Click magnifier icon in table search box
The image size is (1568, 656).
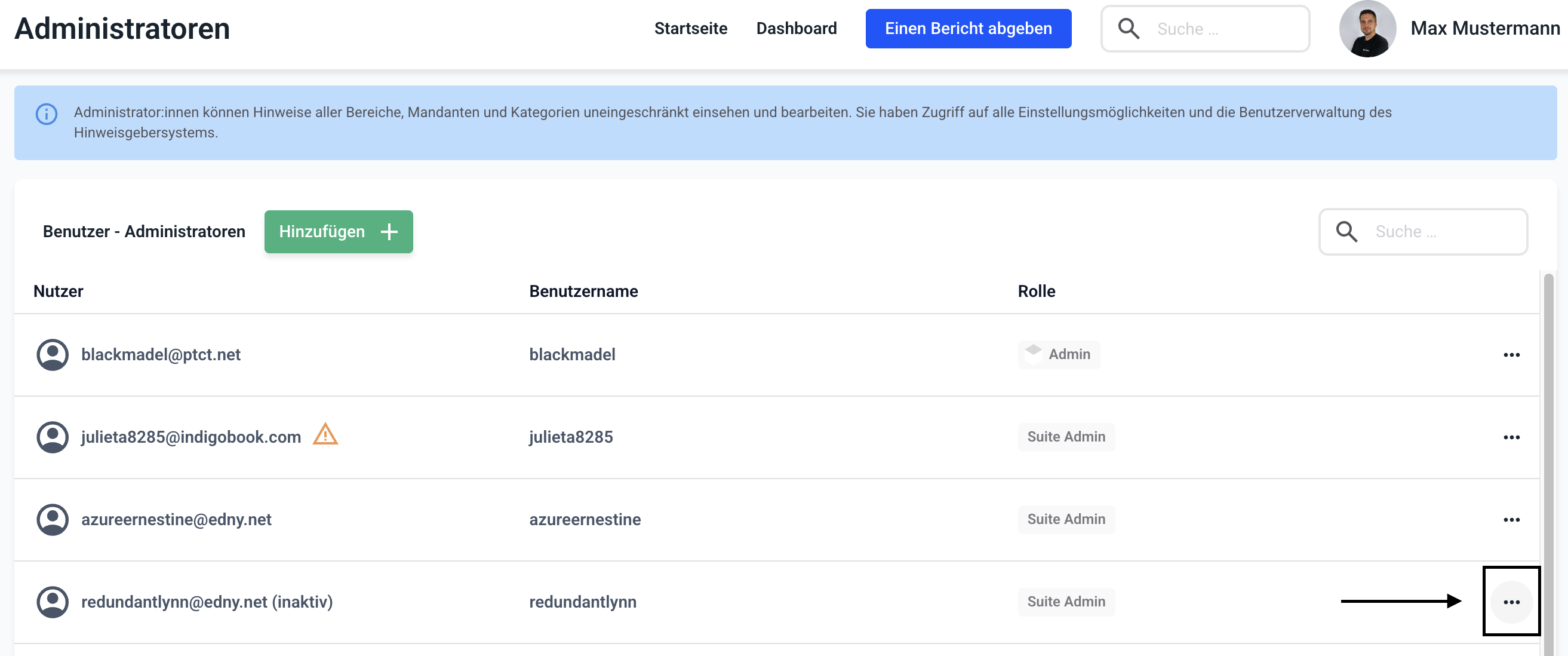(1346, 231)
